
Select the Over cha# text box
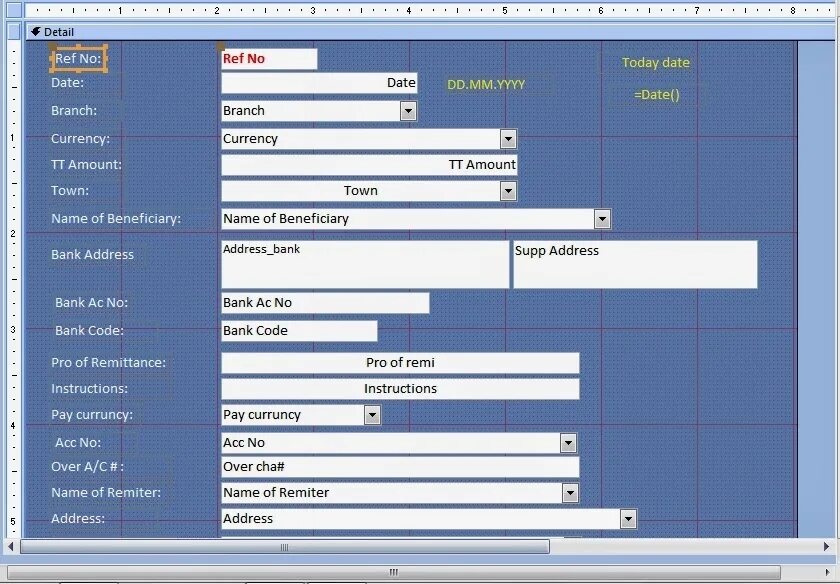[400, 467]
